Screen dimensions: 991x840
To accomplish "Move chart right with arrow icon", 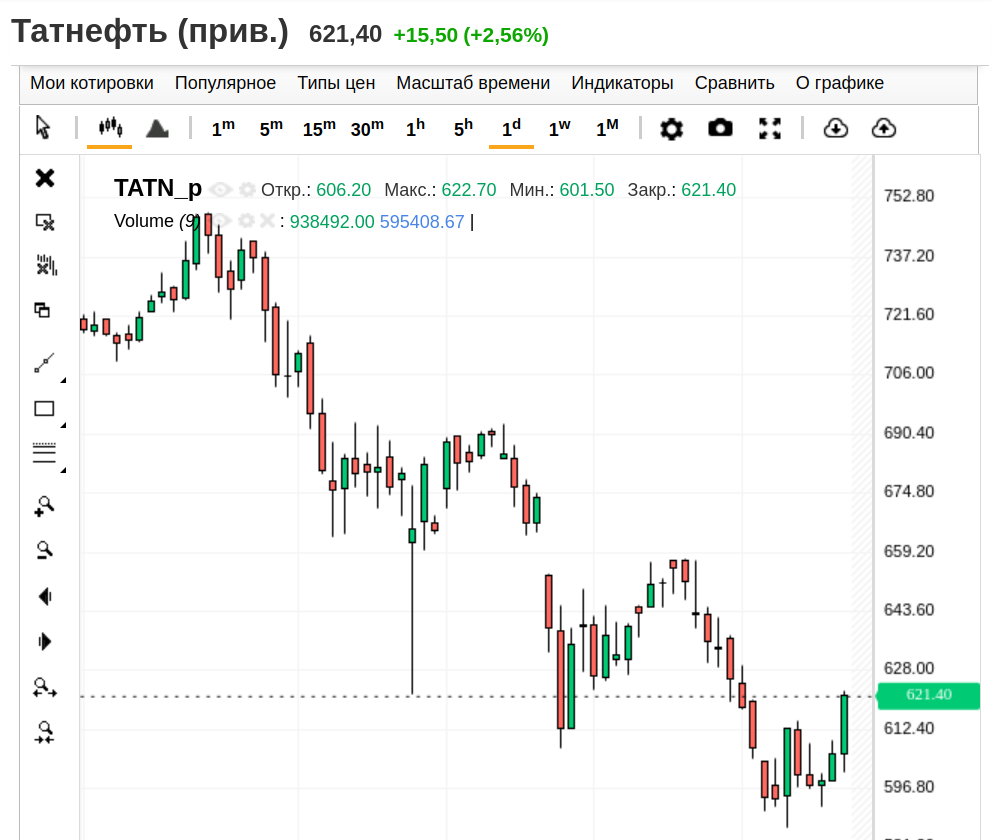I will click(44, 642).
